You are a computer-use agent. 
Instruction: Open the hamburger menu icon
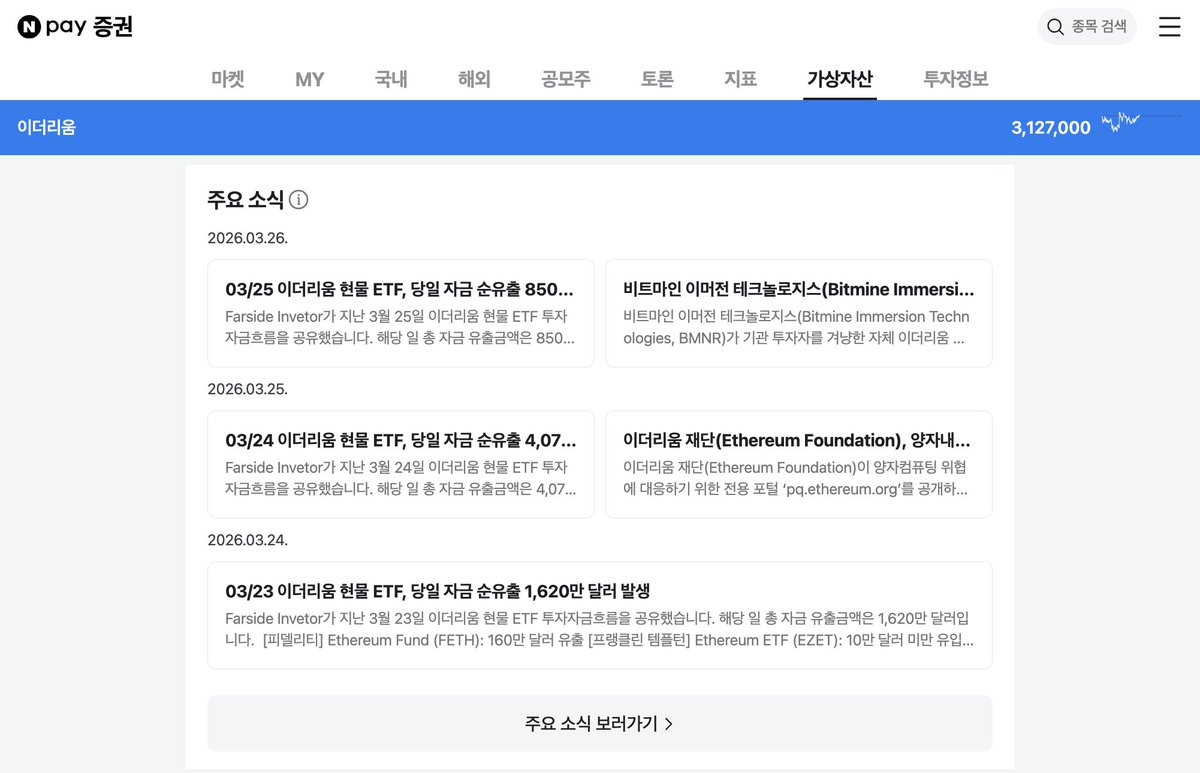pos(1169,27)
